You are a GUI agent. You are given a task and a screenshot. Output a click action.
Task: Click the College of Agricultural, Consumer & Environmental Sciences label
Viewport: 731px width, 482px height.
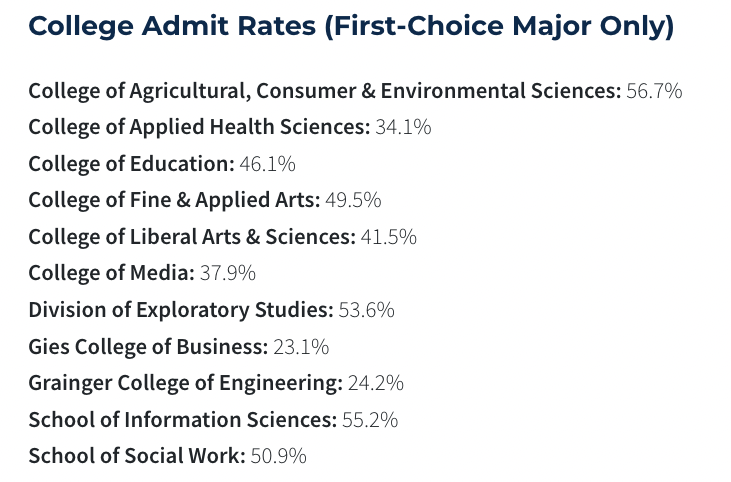click(324, 91)
